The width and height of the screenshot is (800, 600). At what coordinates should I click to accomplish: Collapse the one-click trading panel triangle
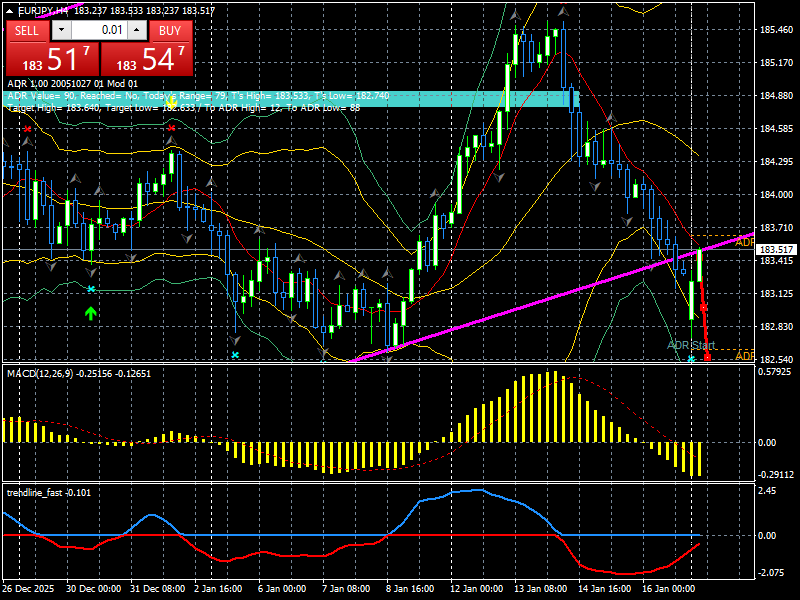10,11
